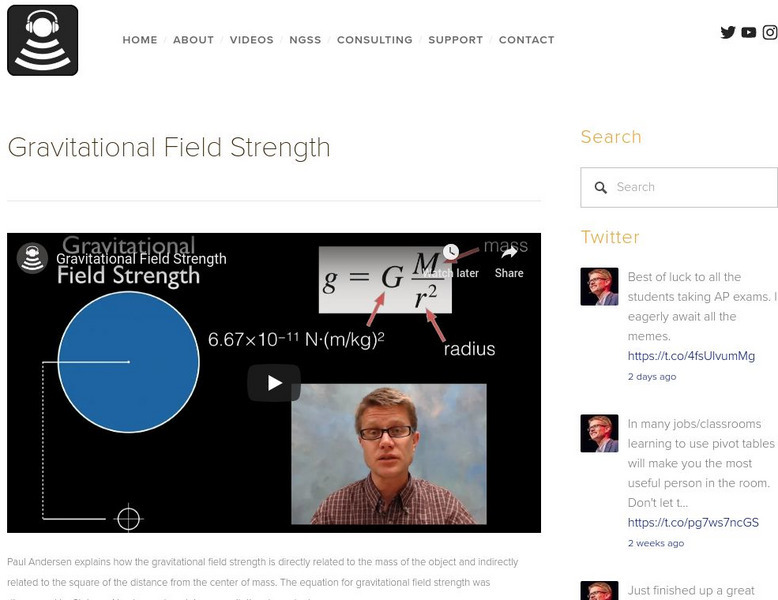778x600 pixels.
Task: Follow the t.co/pg7ws7ncGS tweet link
Action: pyautogui.click(x=693, y=522)
